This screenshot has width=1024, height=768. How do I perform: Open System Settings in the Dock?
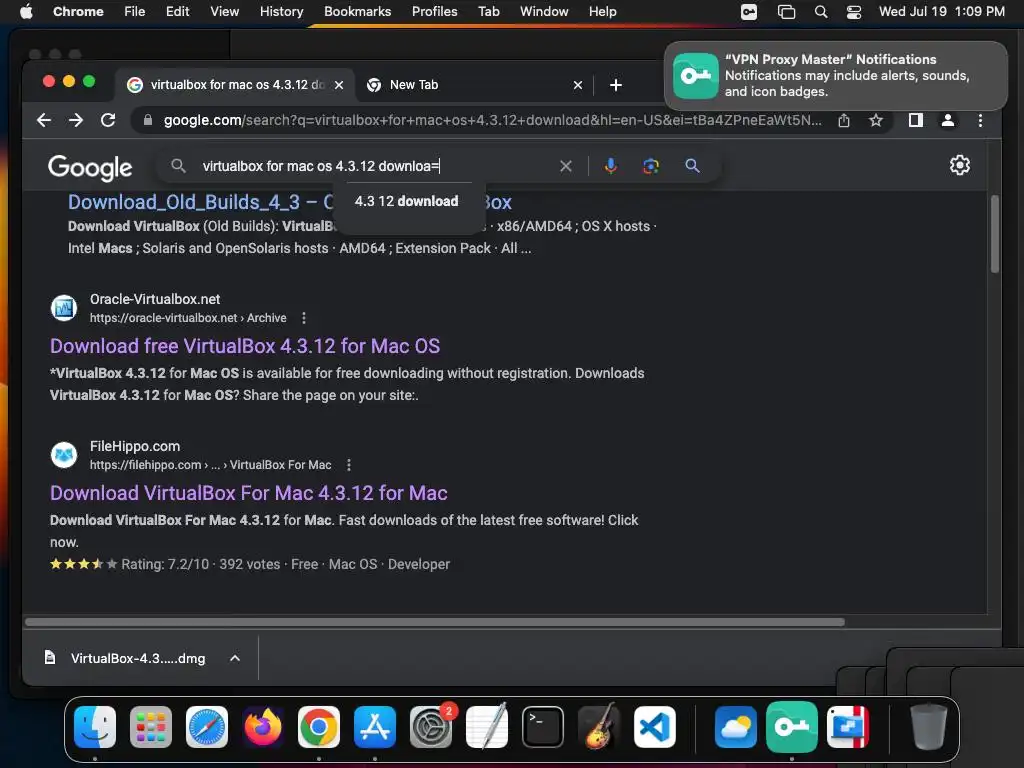tap(431, 727)
